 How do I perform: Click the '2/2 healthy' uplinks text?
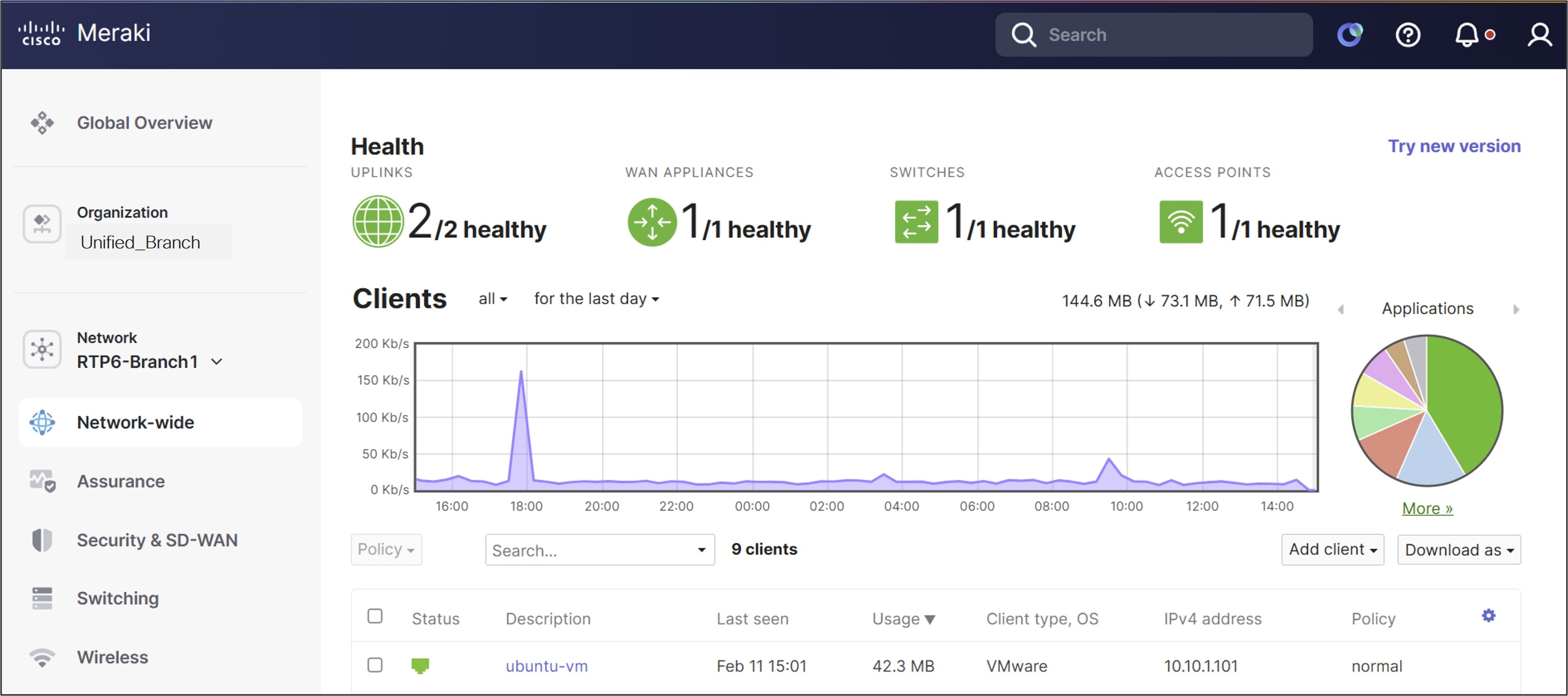click(x=476, y=222)
